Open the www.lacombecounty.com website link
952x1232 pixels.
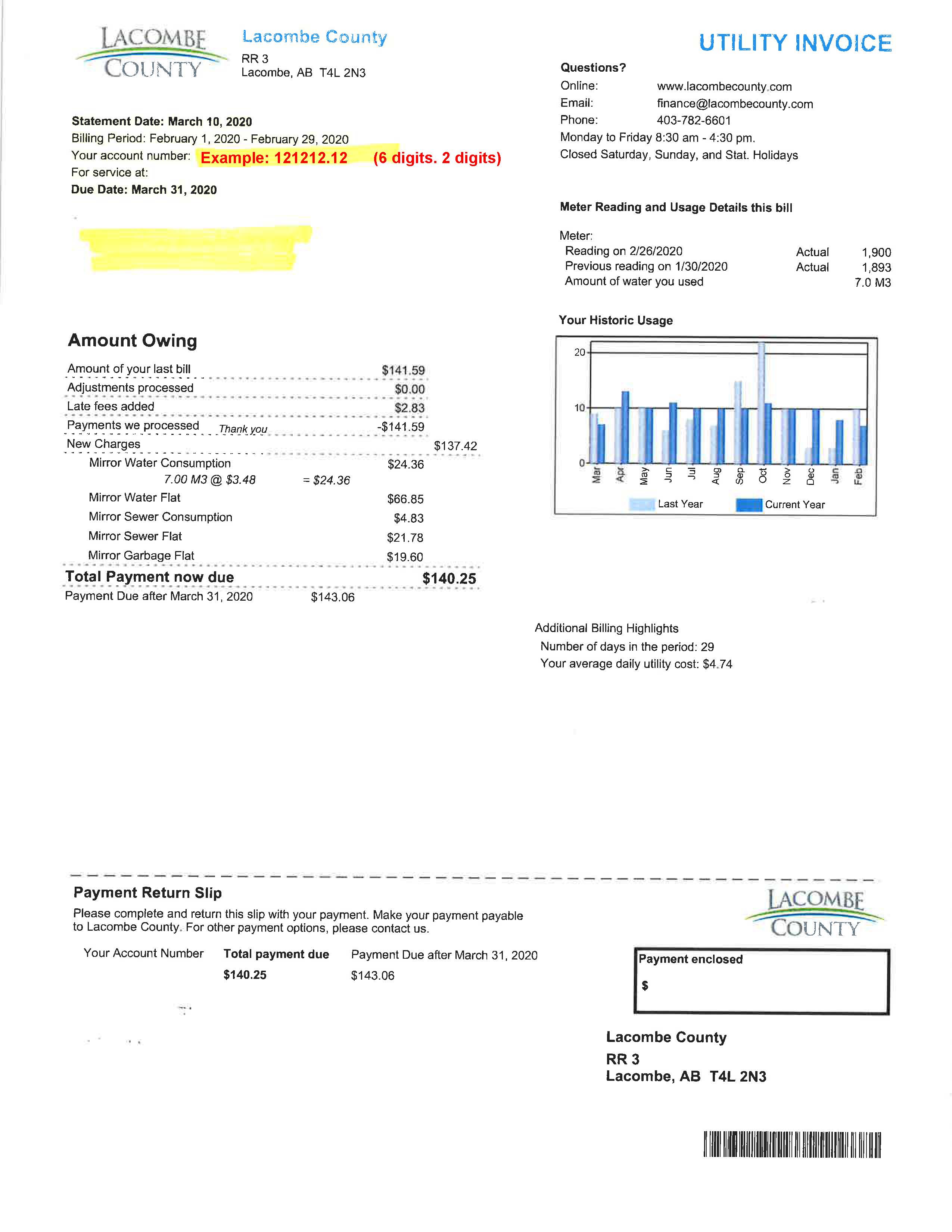[724, 87]
